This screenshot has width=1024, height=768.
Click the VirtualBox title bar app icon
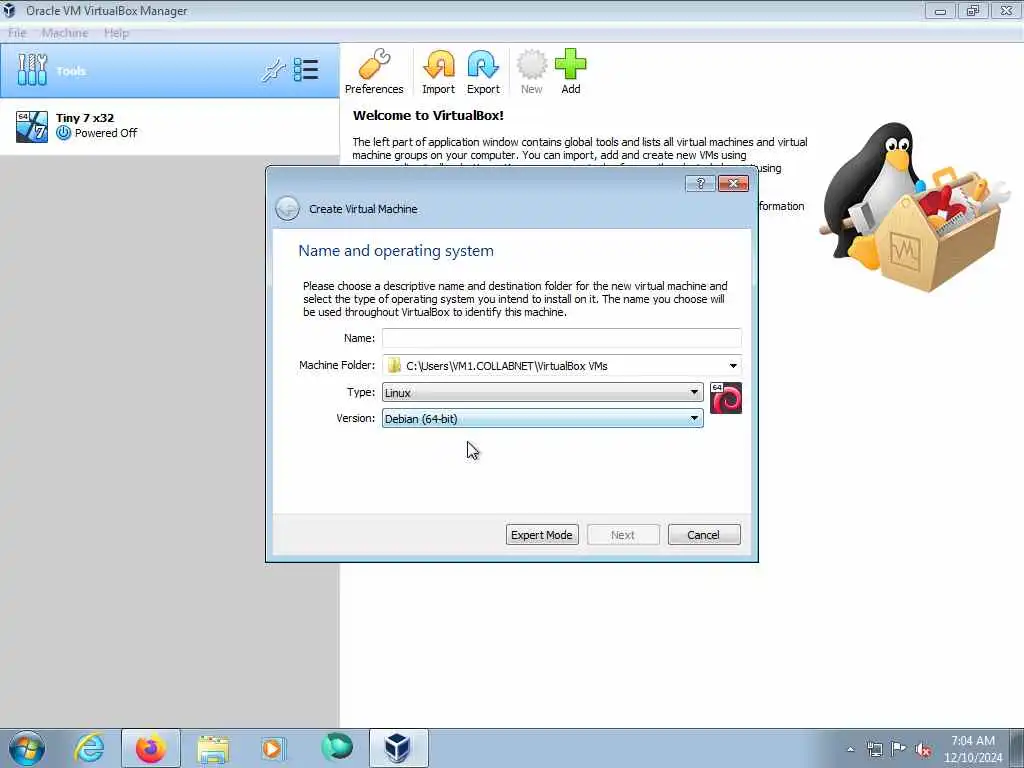click(9, 10)
